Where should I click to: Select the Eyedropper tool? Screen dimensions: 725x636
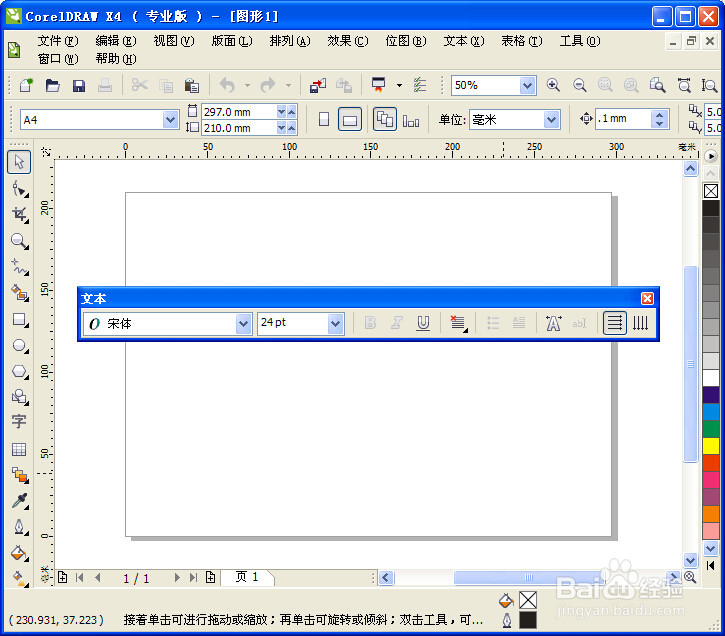click(x=19, y=501)
